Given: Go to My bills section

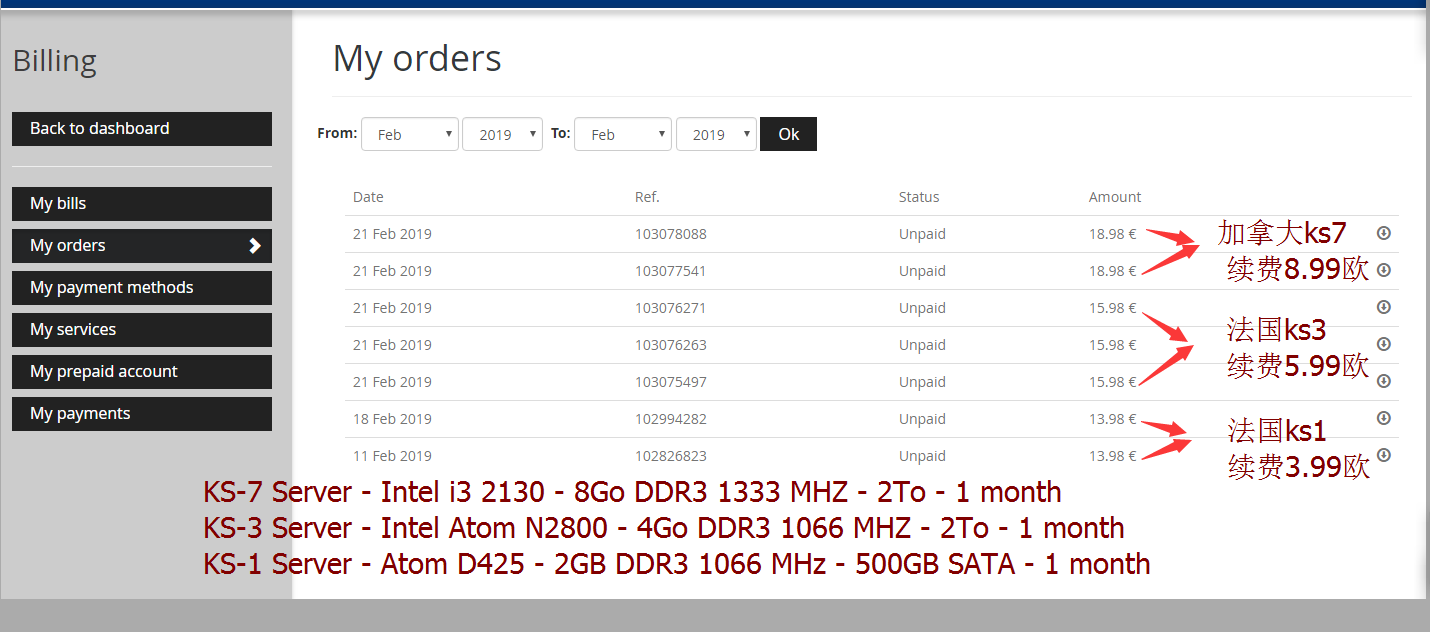Looking at the screenshot, I should [x=142, y=203].
